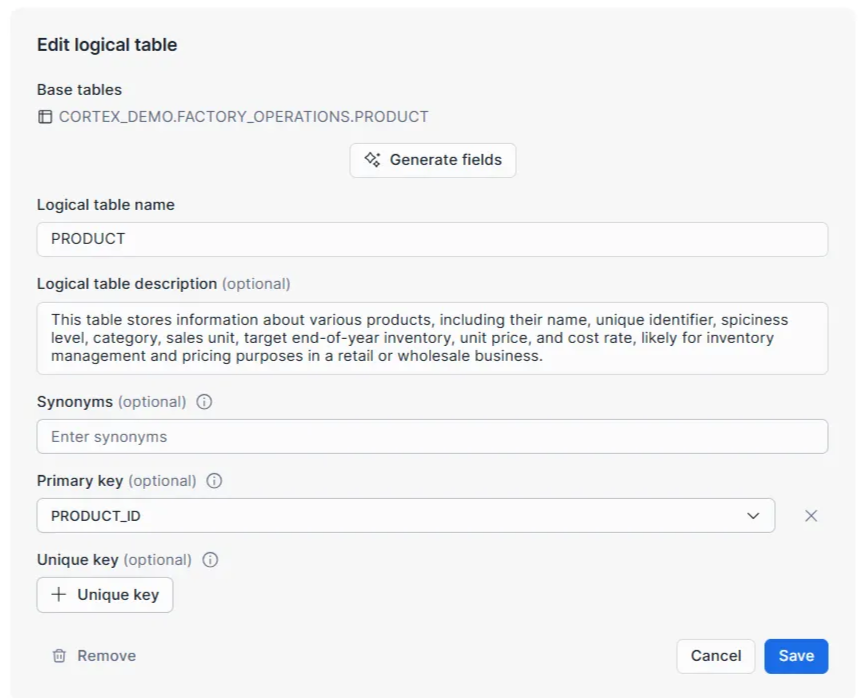The image size is (862, 698).
Task: Click the Edit logical table heading
Action: 107,45
